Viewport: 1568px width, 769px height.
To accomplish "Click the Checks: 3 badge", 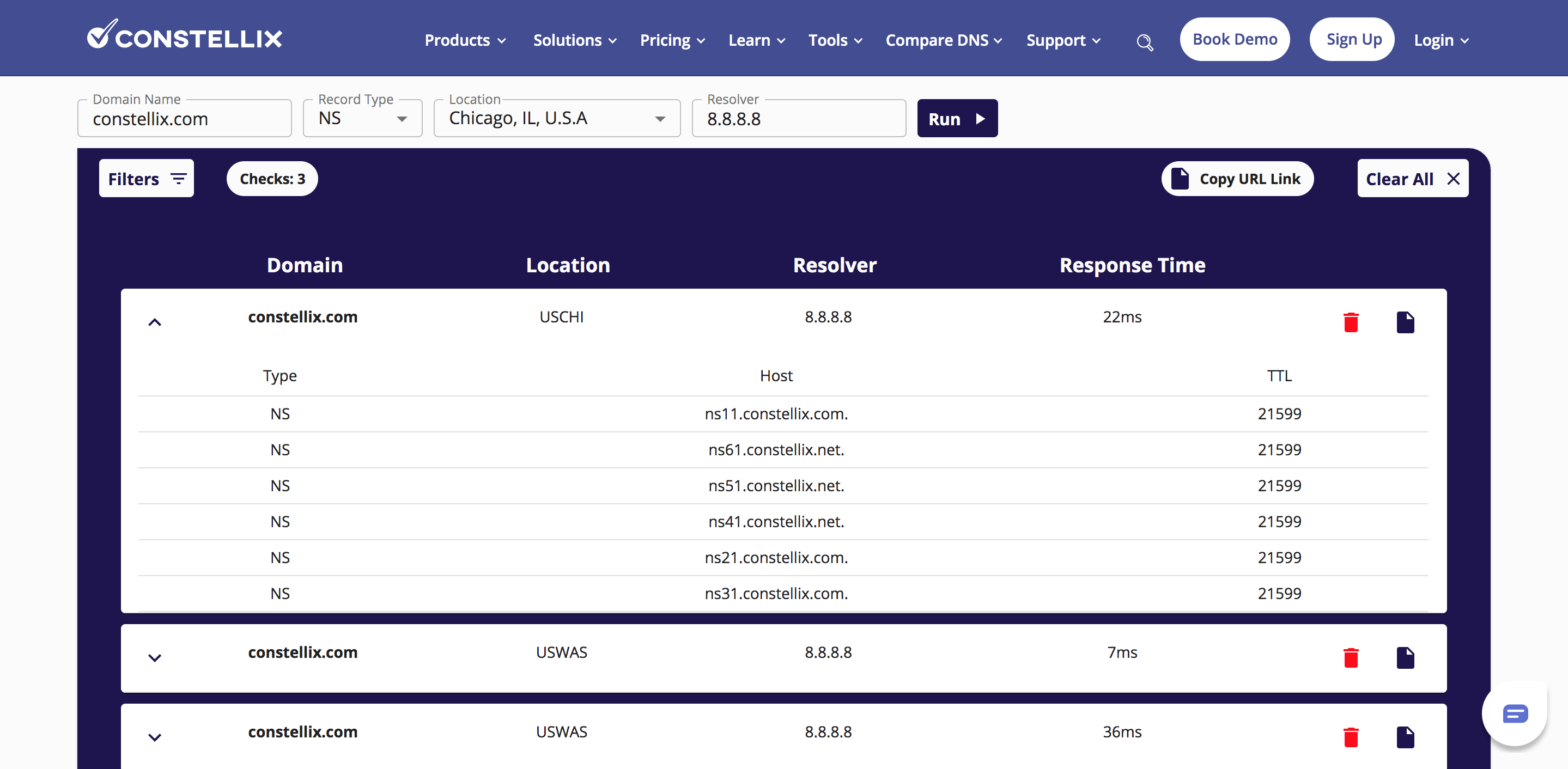I will point(272,178).
